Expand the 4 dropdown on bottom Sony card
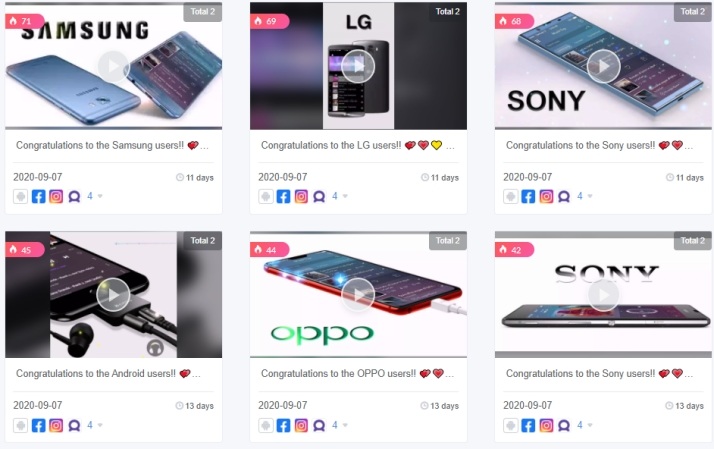The height and width of the screenshot is (449, 714). pyautogui.click(x=585, y=425)
